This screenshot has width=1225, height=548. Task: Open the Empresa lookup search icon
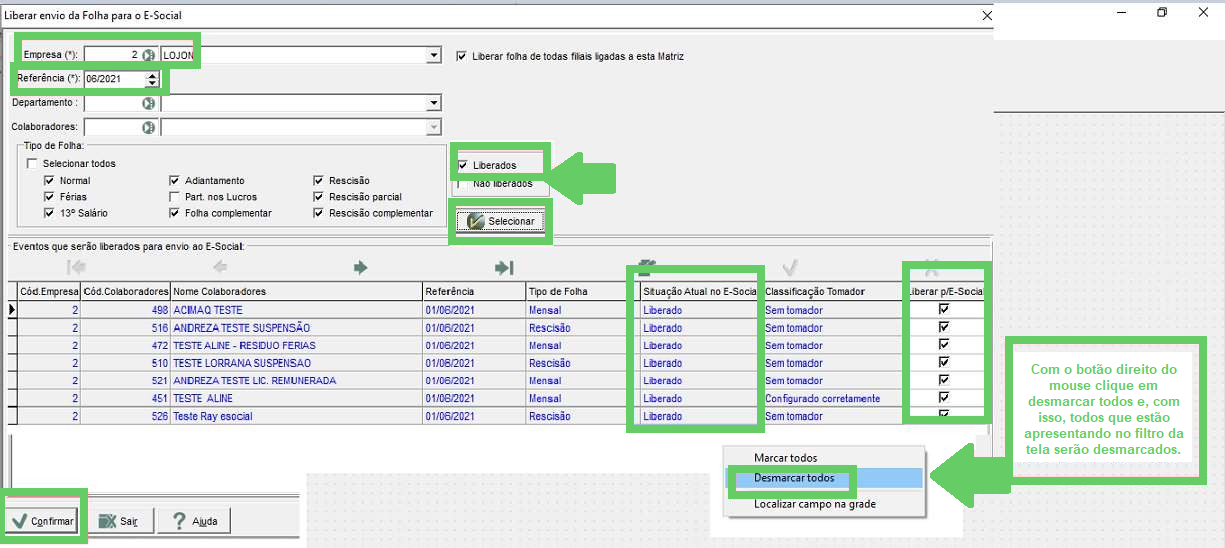[x=148, y=56]
